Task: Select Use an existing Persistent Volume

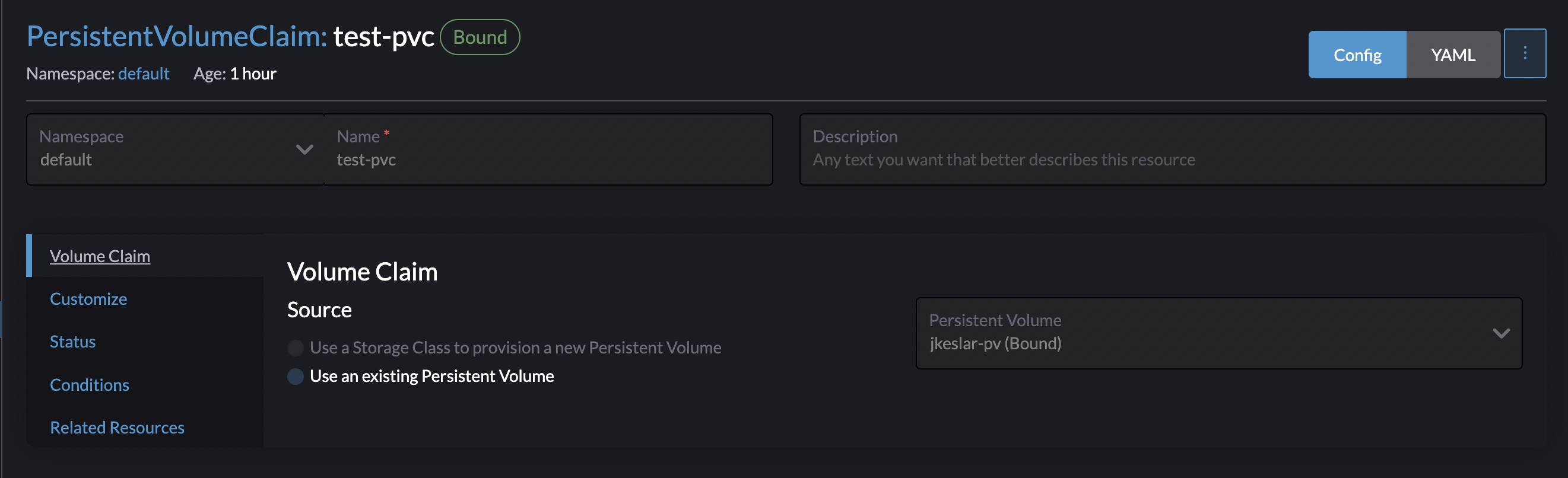Action: 295,377
